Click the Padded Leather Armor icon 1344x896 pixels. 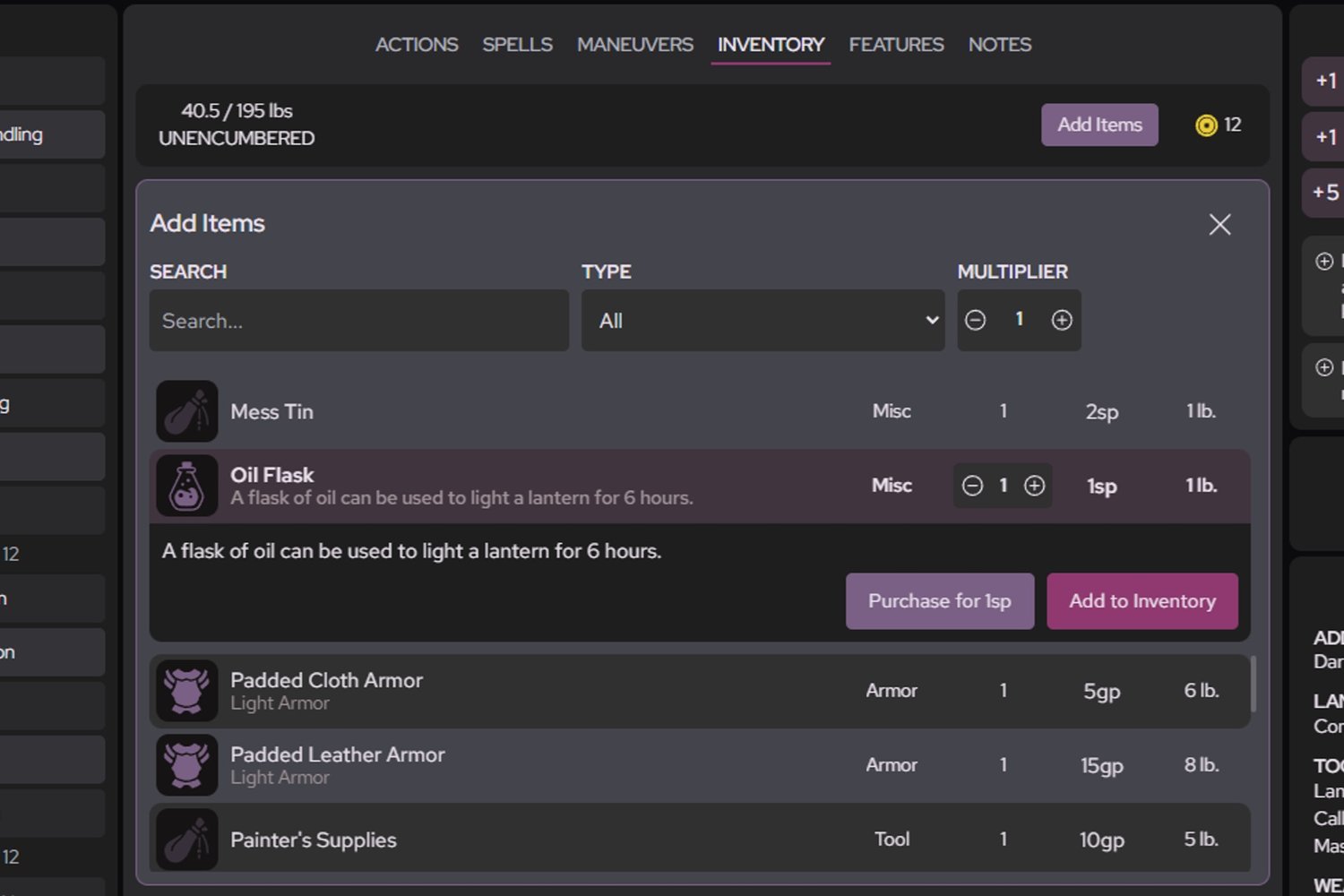[x=186, y=765]
